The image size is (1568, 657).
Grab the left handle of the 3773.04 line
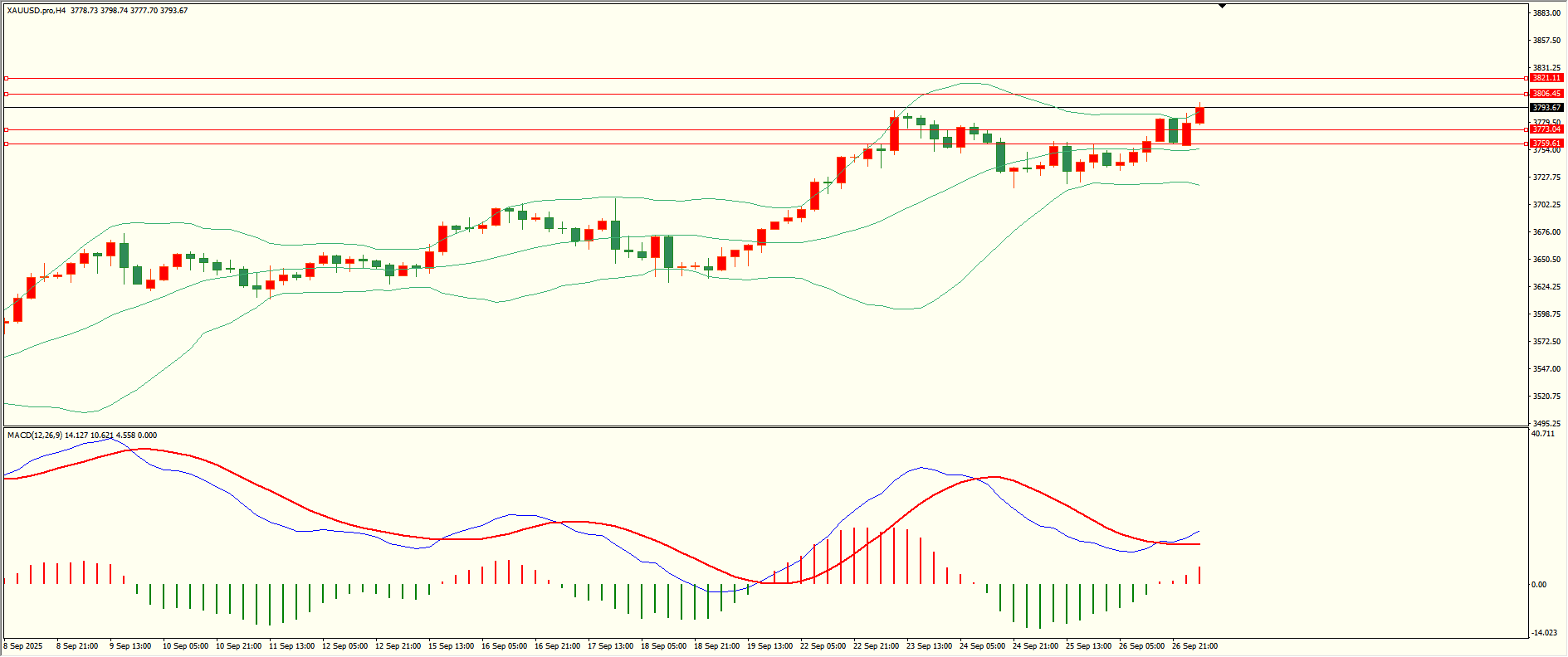(x=7, y=129)
